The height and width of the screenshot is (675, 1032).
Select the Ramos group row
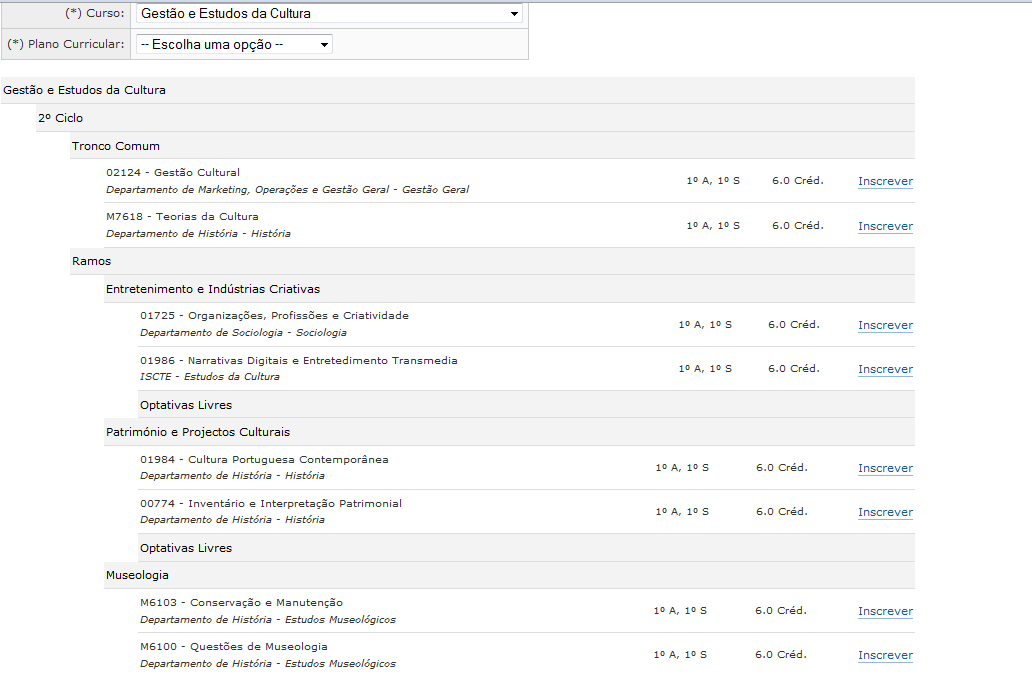(x=91, y=261)
